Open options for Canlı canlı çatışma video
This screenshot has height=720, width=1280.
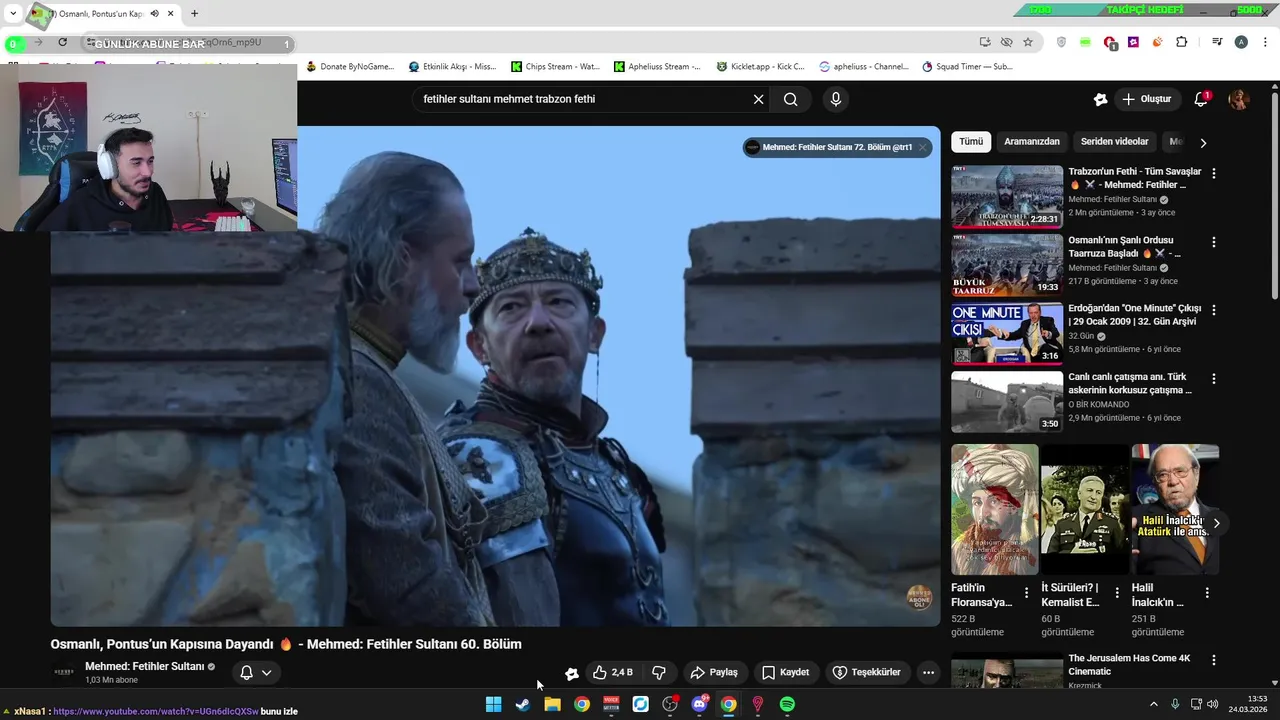pos(1214,379)
